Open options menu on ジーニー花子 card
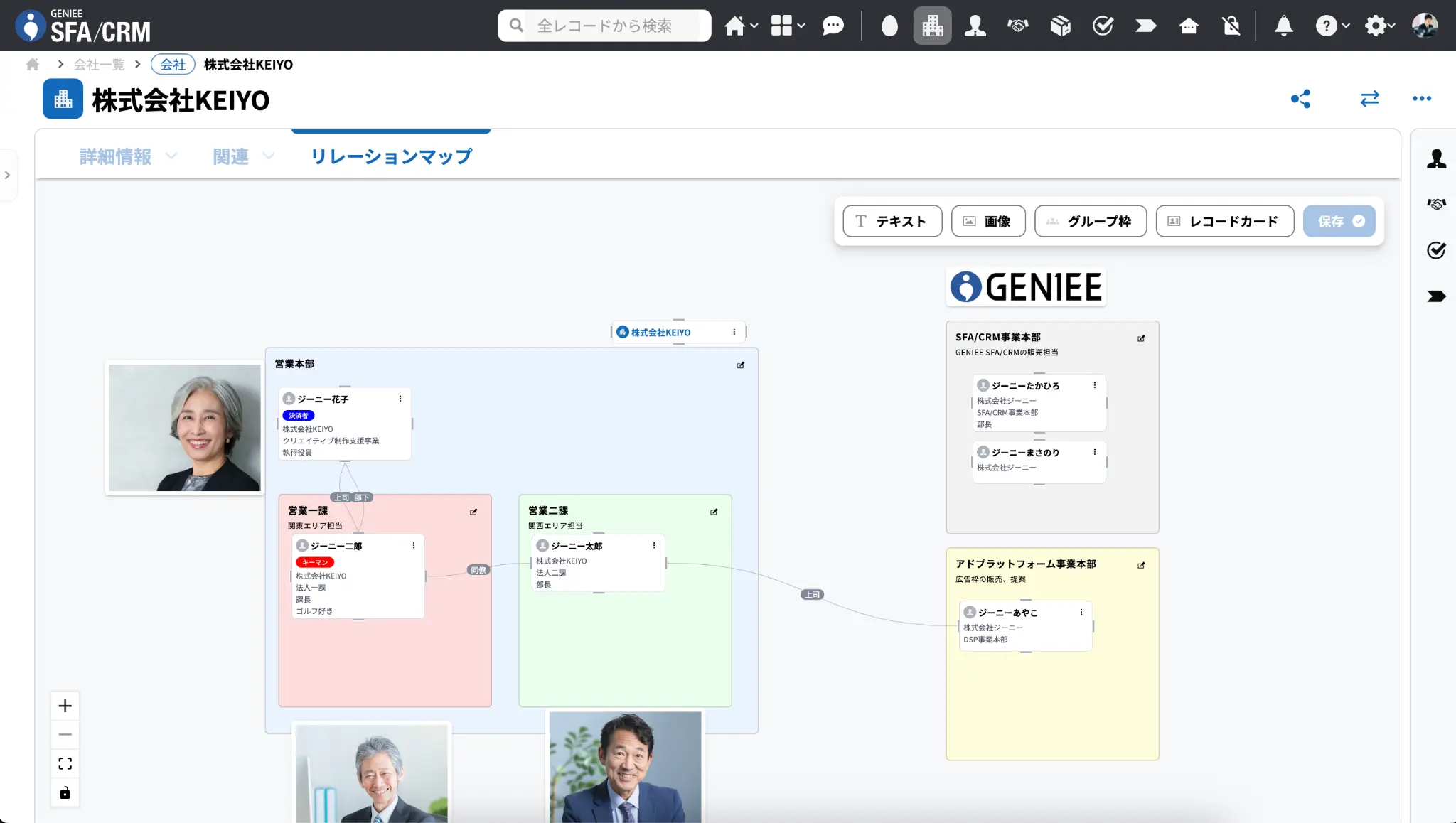The image size is (1456, 823). point(400,399)
